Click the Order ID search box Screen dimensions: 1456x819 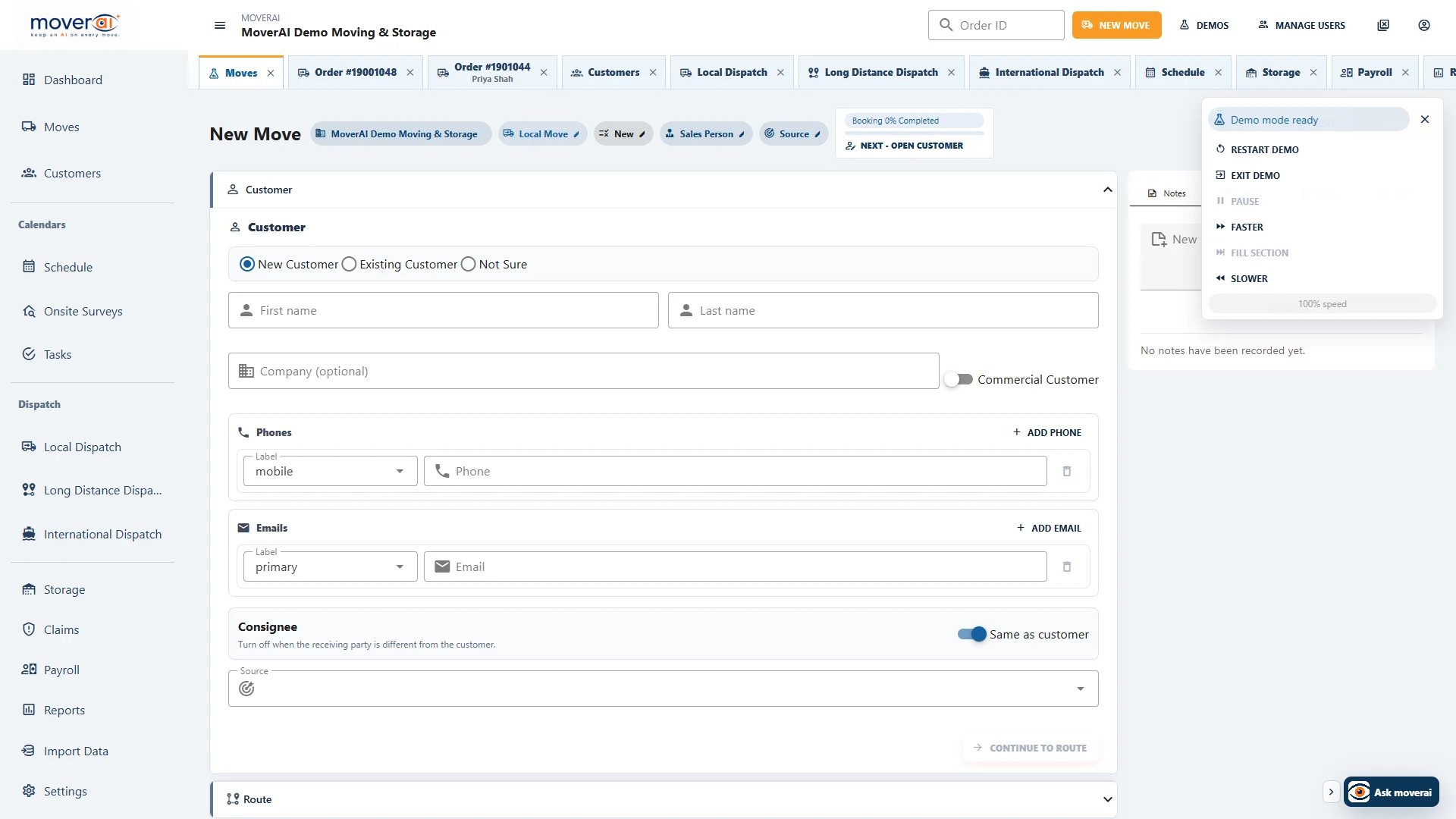click(x=996, y=25)
